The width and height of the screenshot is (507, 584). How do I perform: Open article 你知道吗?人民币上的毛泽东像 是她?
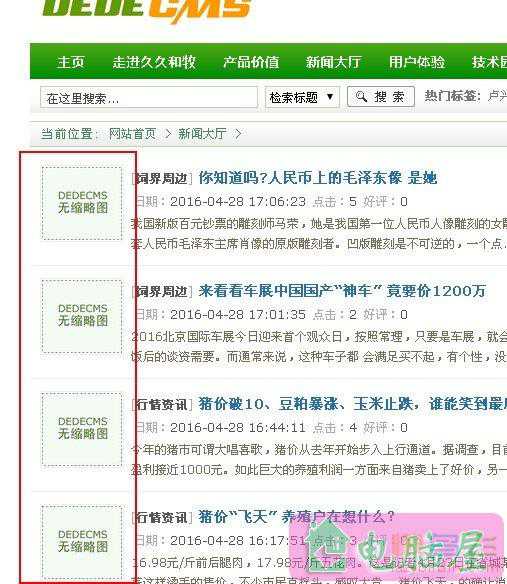pyautogui.click(x=317, y=178)
